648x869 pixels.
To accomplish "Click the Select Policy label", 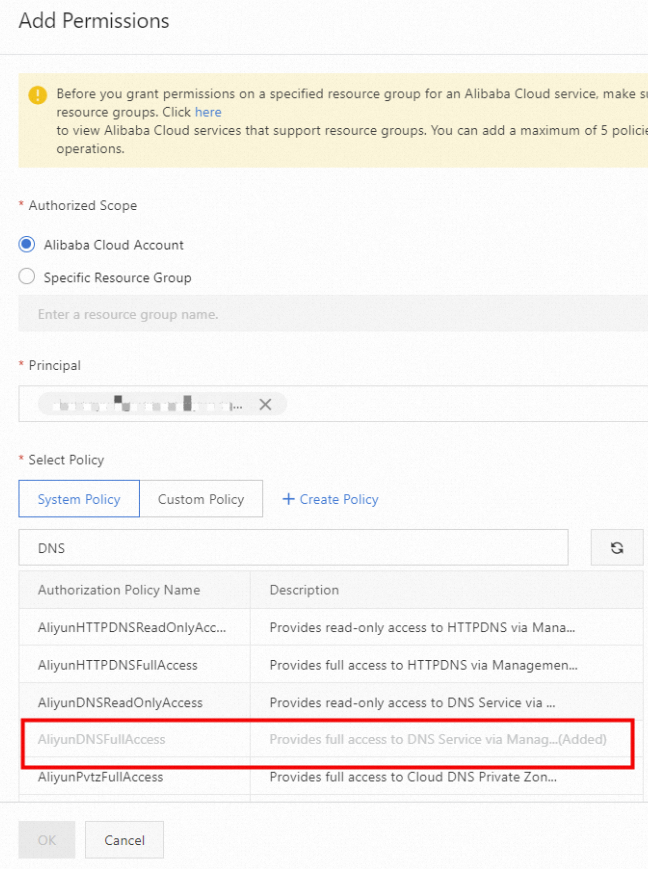I will tap(66, 459).
